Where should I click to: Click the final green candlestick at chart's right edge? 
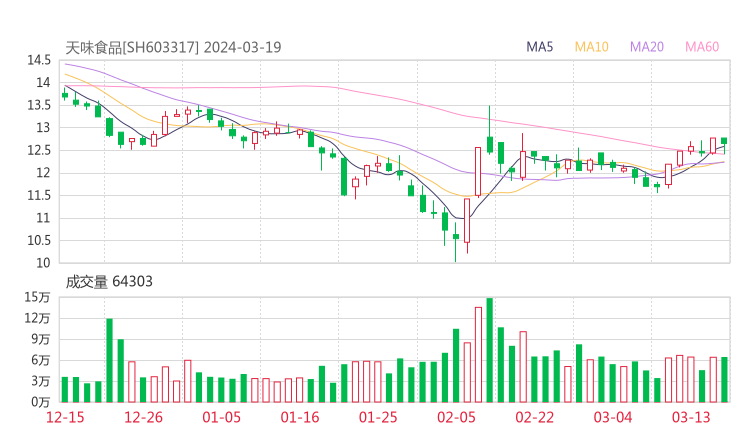[724, 144]
